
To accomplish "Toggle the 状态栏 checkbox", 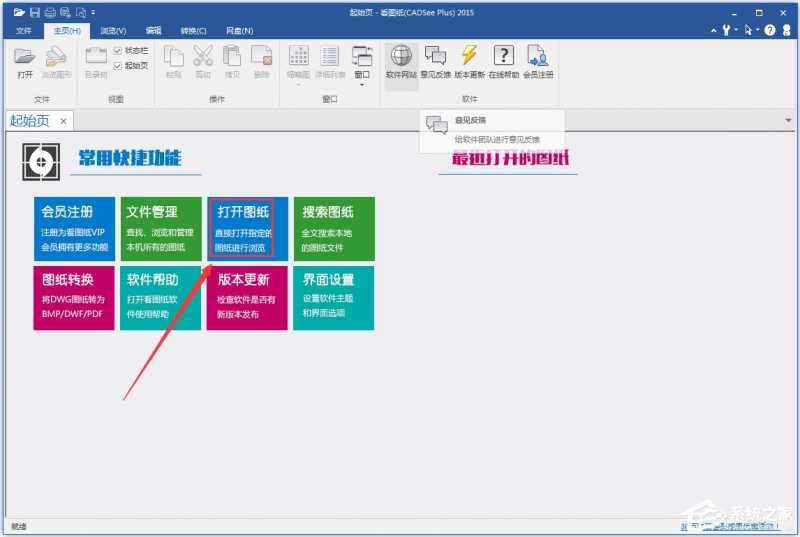I will click(118, 51).
